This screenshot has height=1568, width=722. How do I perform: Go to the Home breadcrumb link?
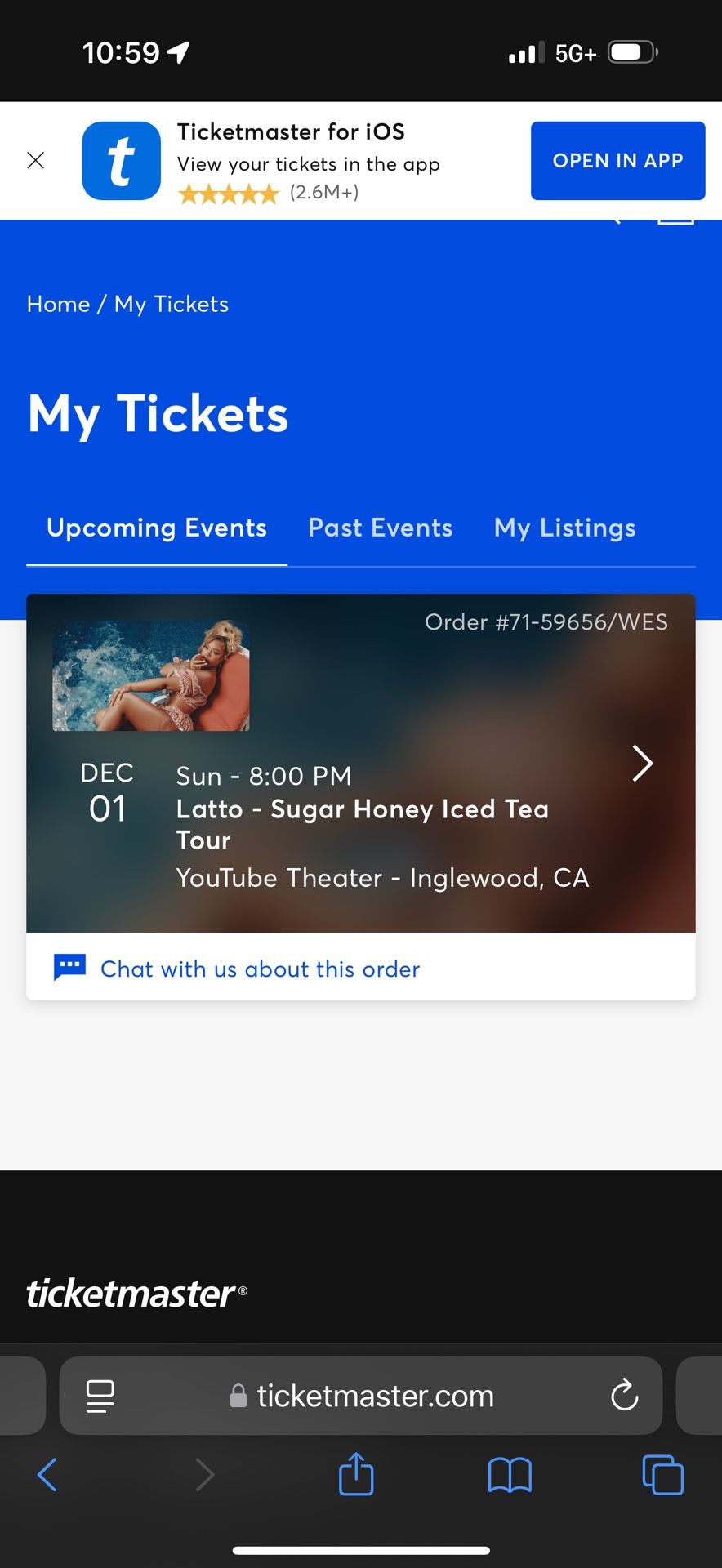coord(58,304)
